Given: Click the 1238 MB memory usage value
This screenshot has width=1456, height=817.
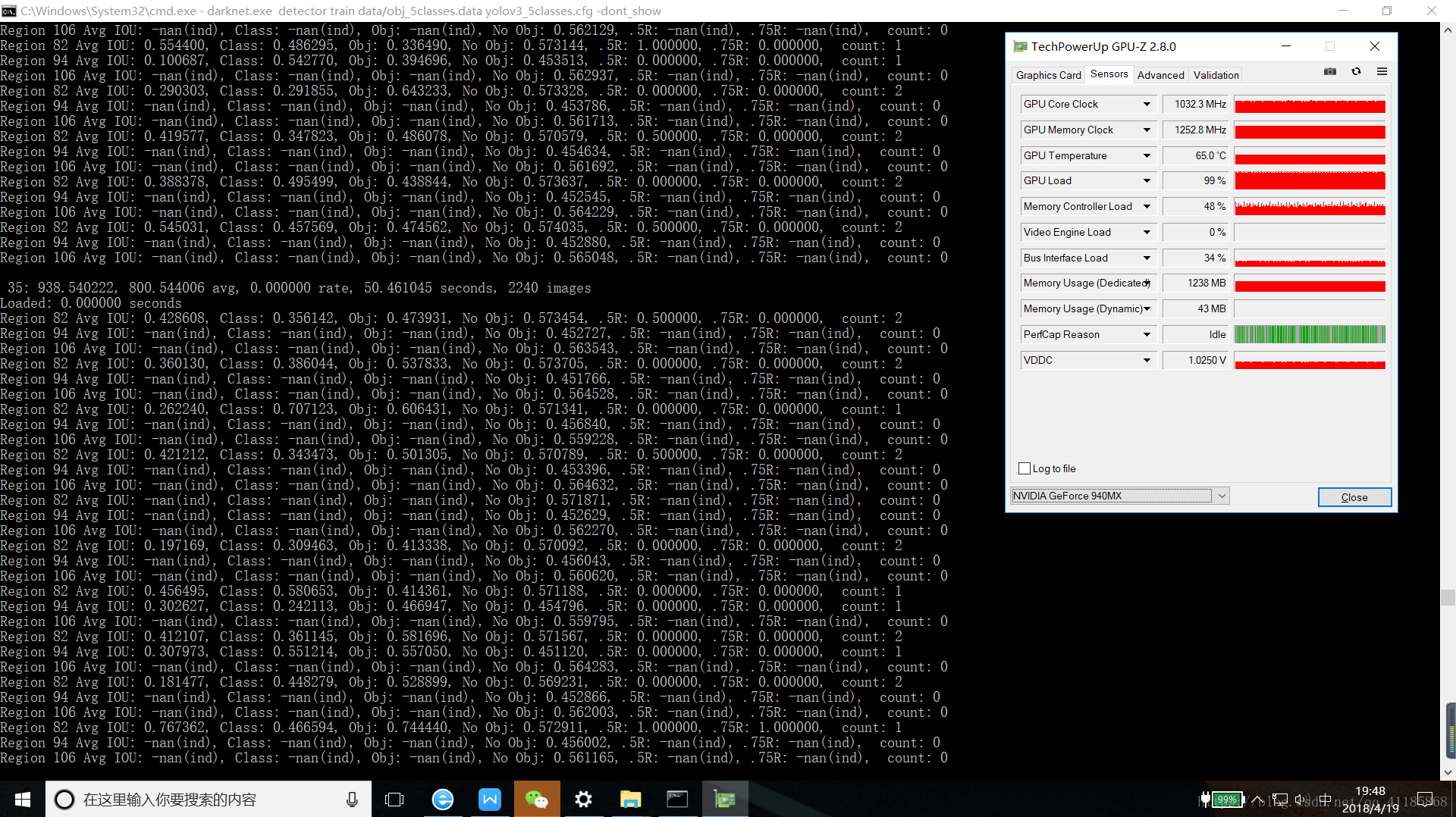Looking at the screenshot, I should pyautogui.click(x=1196, y=283).
